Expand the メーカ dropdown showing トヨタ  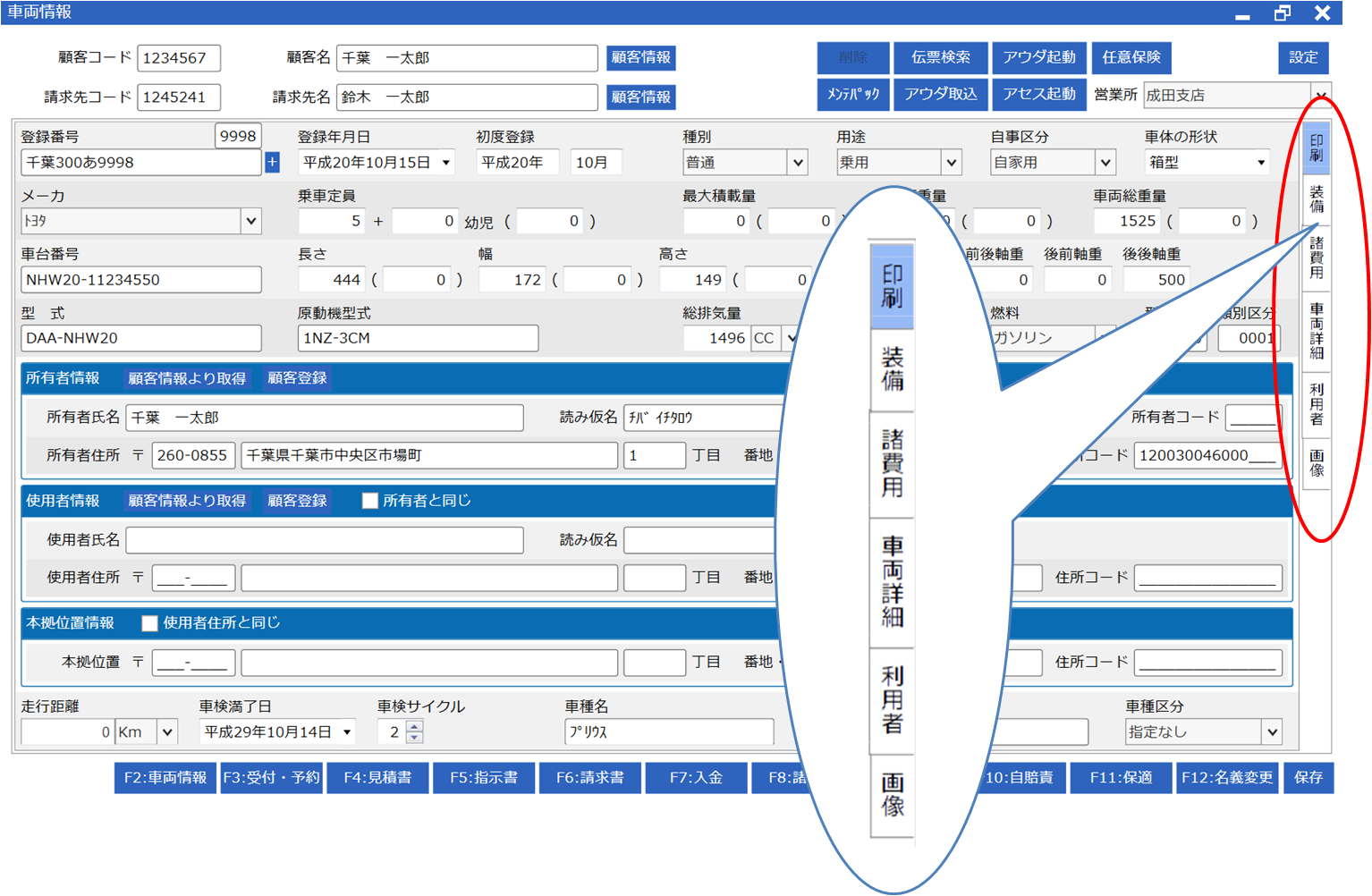coord(251,221)
